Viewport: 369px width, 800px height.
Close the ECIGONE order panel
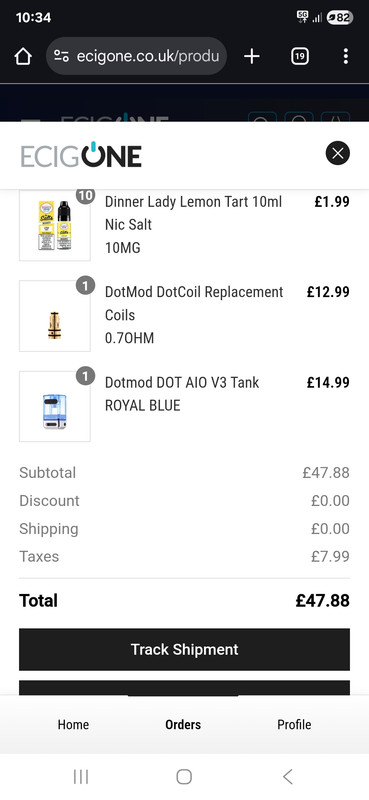(x=338, y=153)
